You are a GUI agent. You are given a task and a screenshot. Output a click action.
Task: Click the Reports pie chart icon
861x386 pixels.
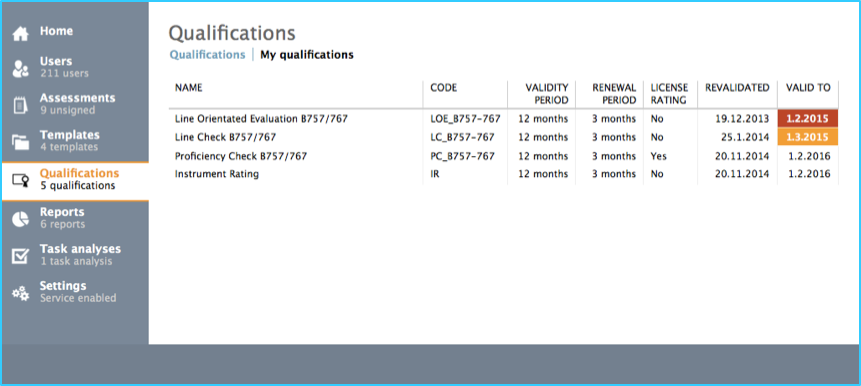[20, 219]
